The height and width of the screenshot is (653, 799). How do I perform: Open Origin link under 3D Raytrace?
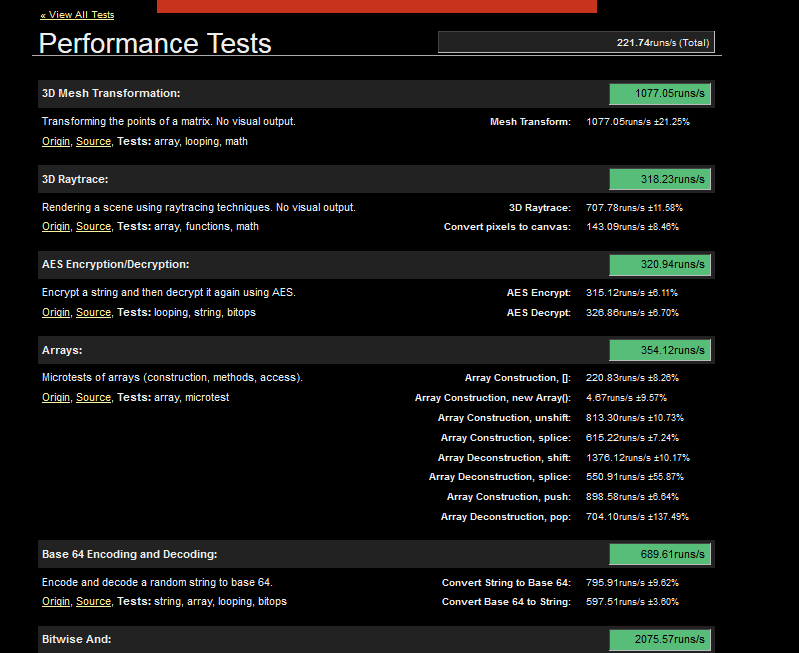point(56,226)
